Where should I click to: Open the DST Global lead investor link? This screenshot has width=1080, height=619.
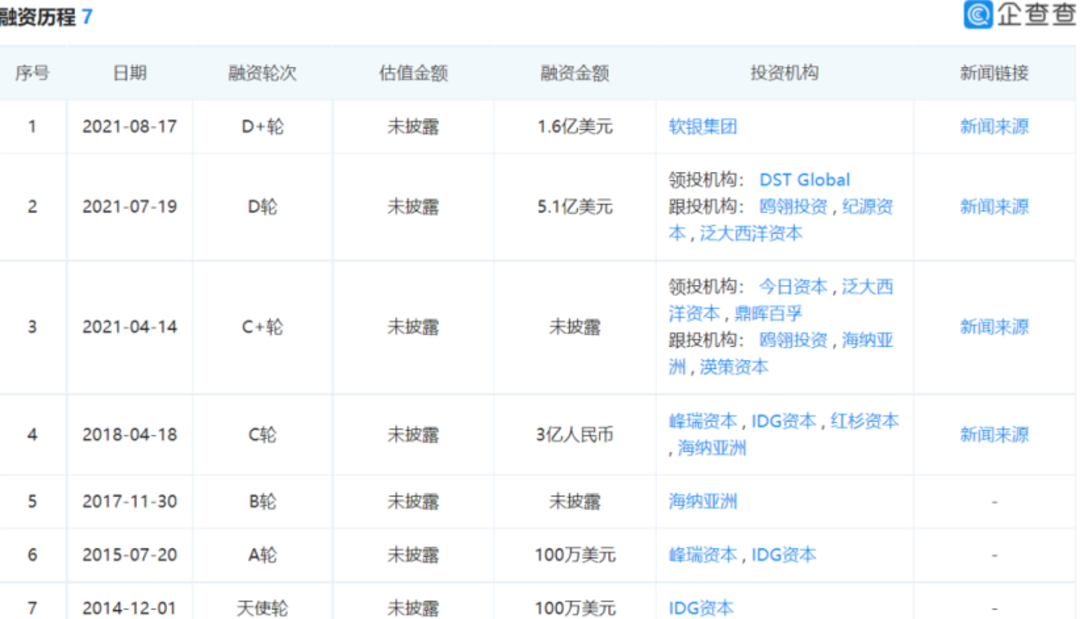(x=804, y=180)
